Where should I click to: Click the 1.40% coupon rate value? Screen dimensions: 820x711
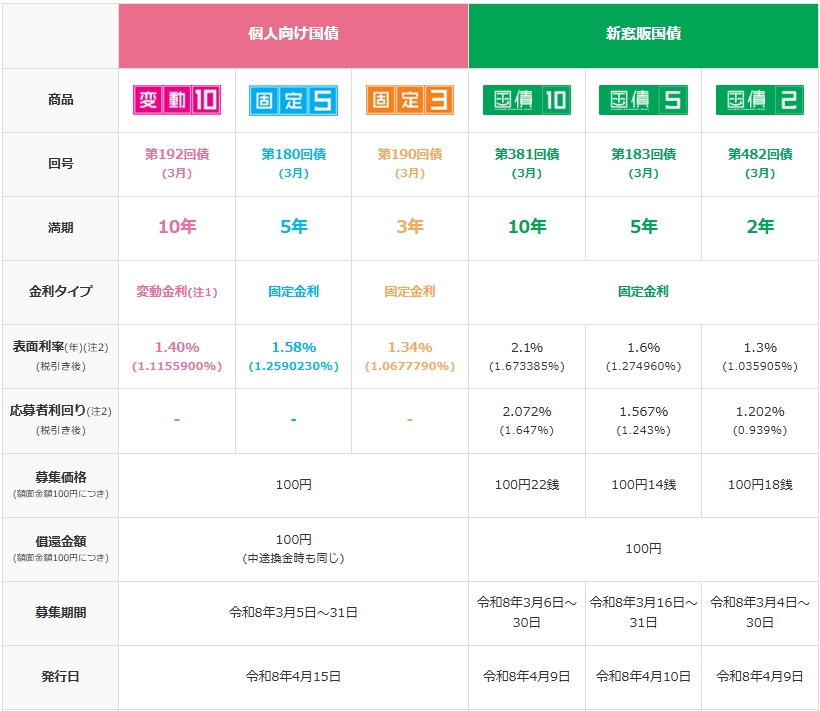177,347
